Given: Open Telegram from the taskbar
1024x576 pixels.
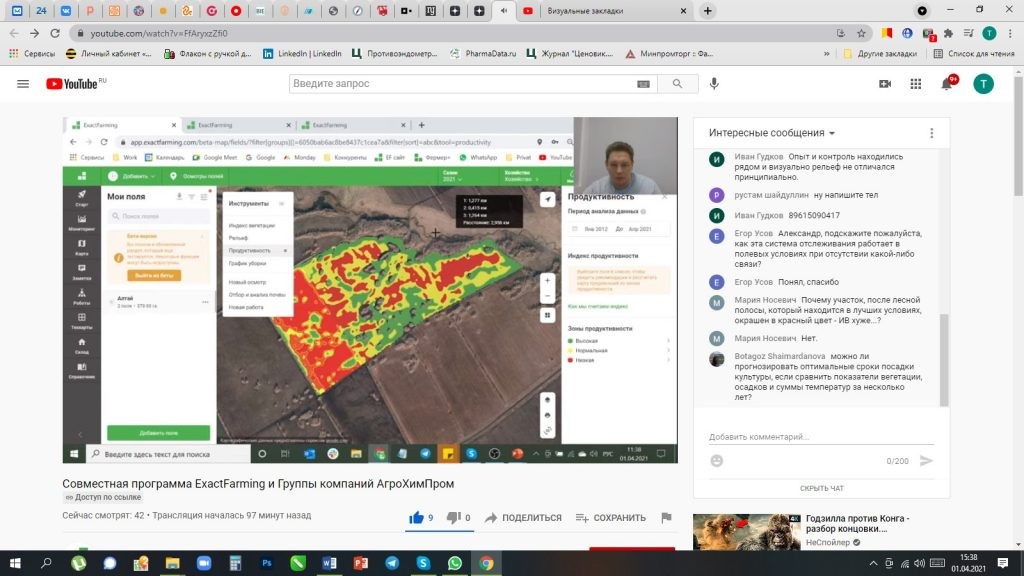Looking at the screenshot, I should pos(392,563).
